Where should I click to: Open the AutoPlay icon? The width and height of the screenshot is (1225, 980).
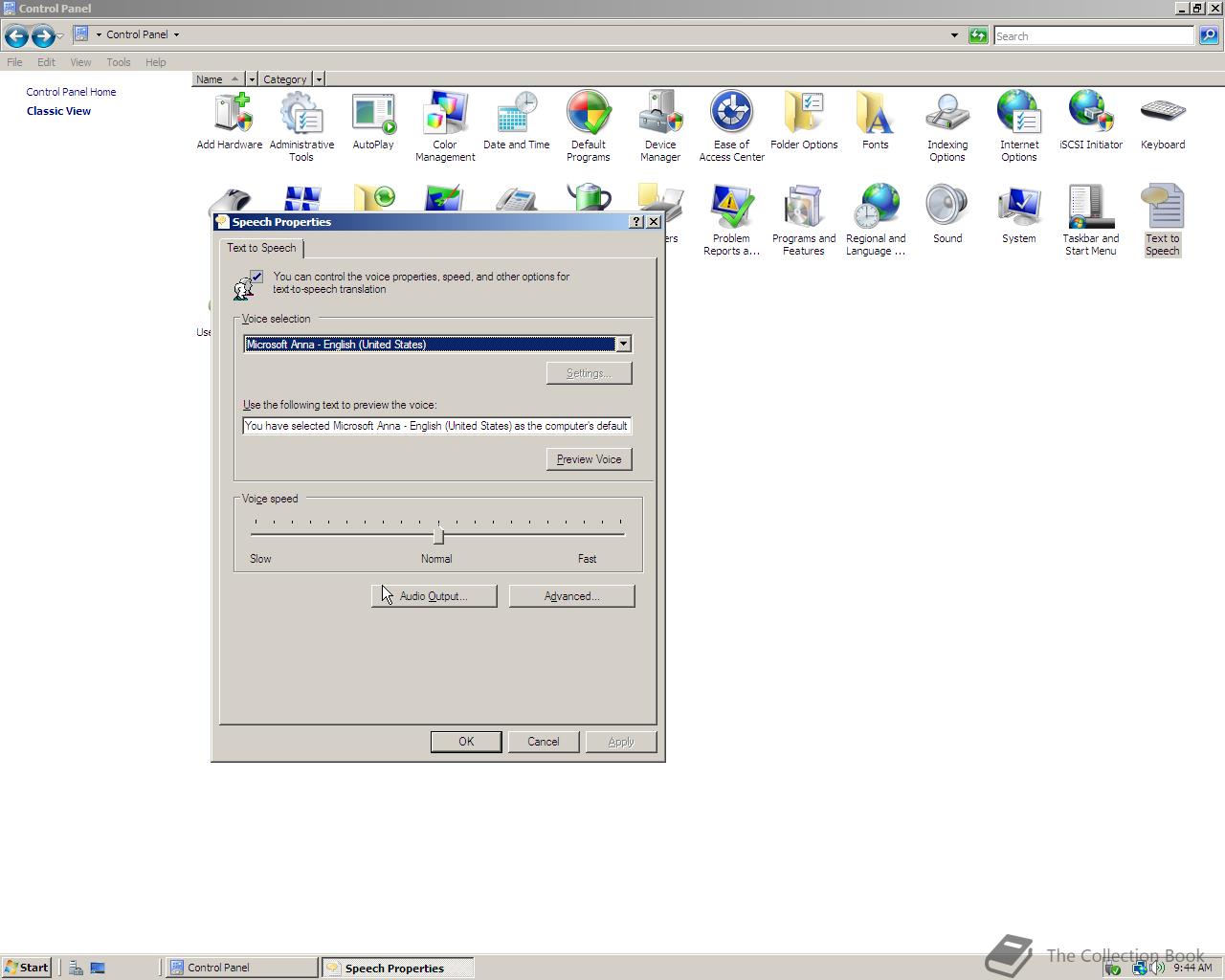click(x=373, y=122)
